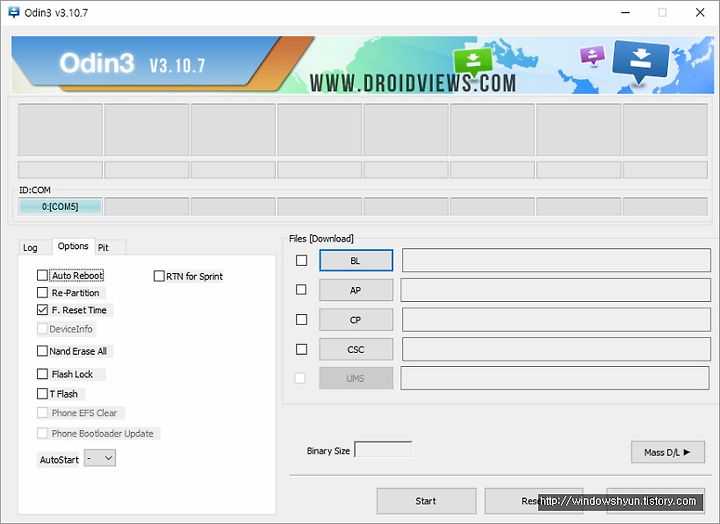The height and width of the screenshot is (524, 720).
Task: Enable RTN for Sprint checkbox
Action: (159, 276)
